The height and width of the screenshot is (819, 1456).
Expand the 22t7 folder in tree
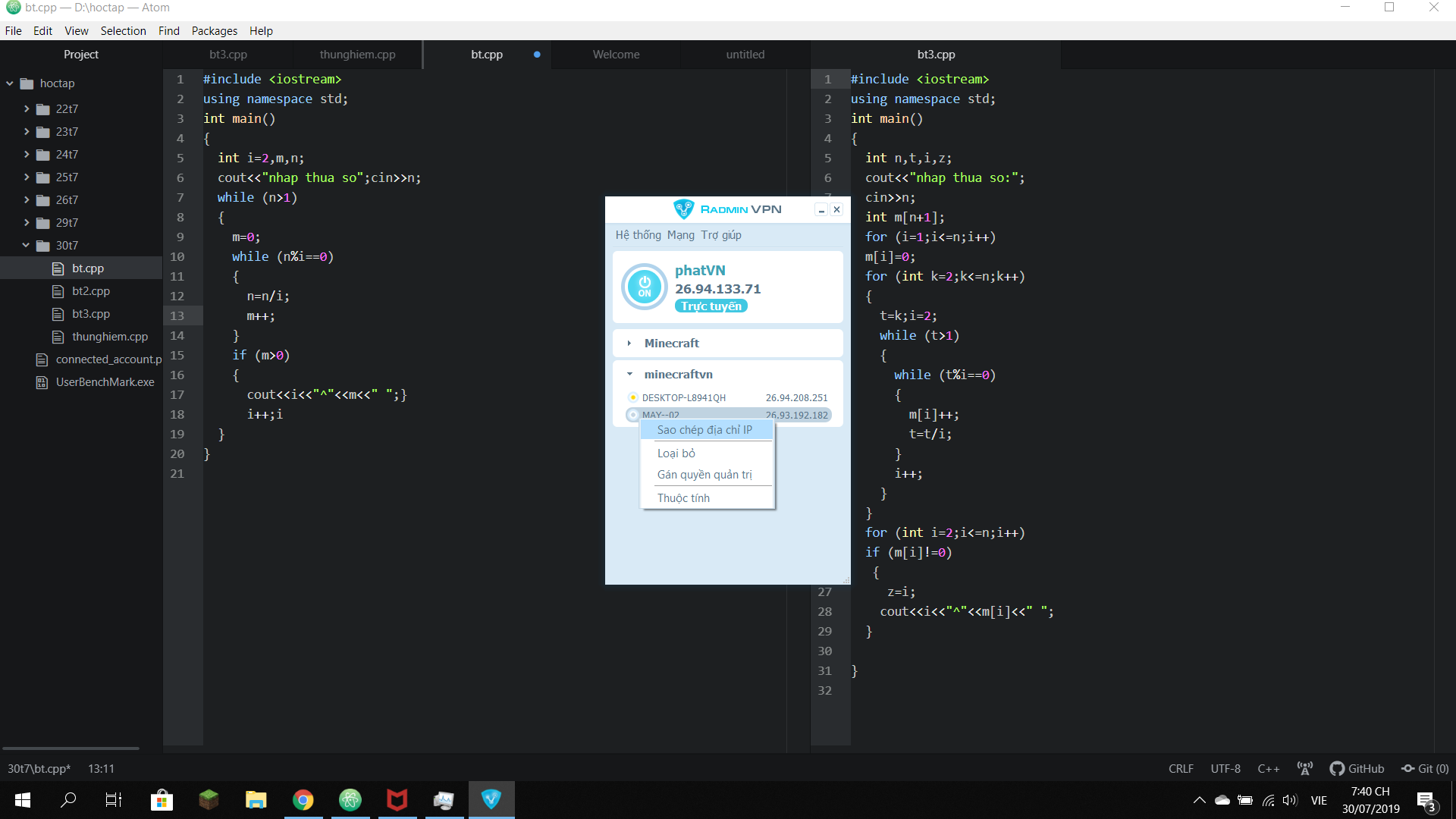(27, 109)
